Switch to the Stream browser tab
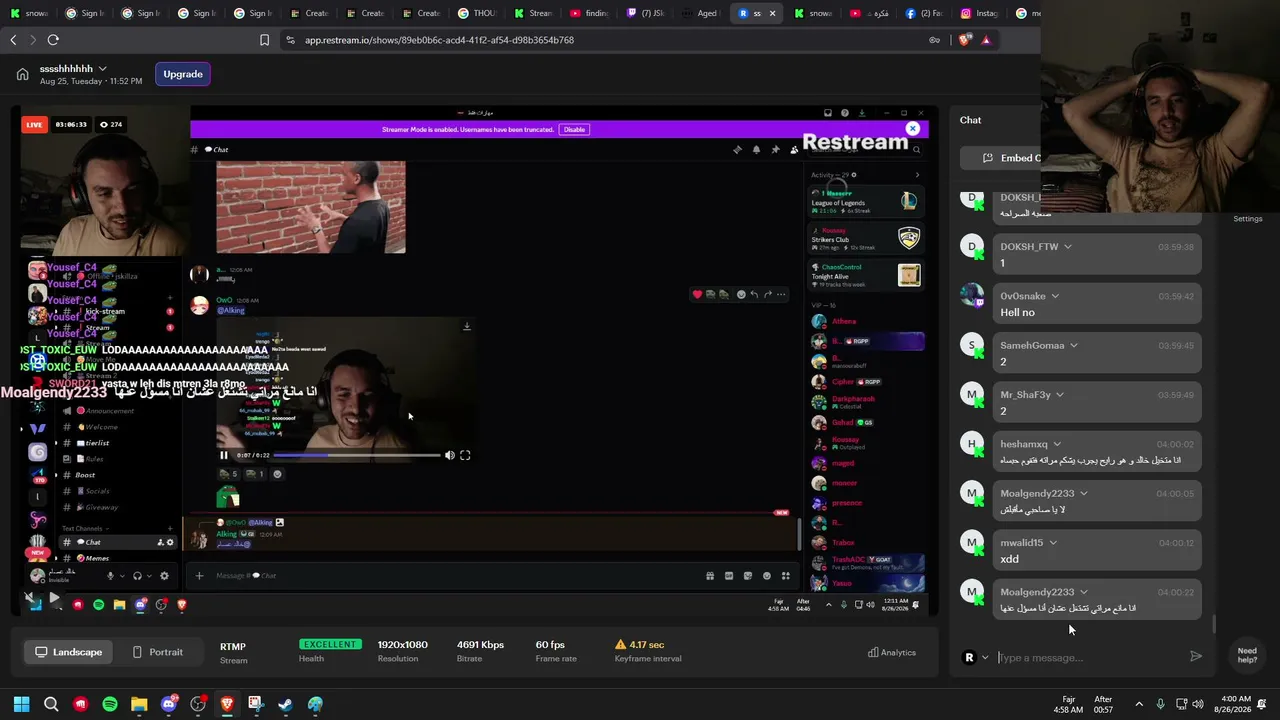 pyautogui.click(x=533, y=13)
